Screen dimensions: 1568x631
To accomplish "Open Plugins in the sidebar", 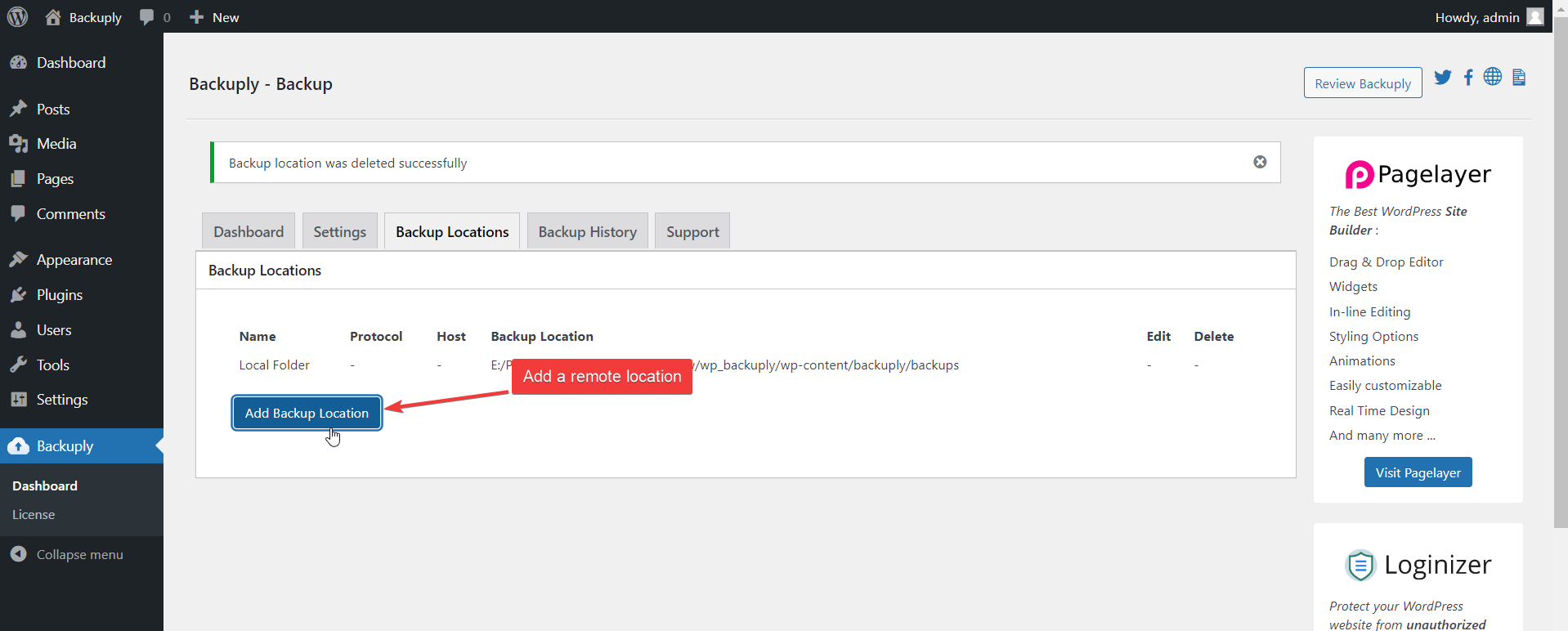I will click(x=59, y=295).
